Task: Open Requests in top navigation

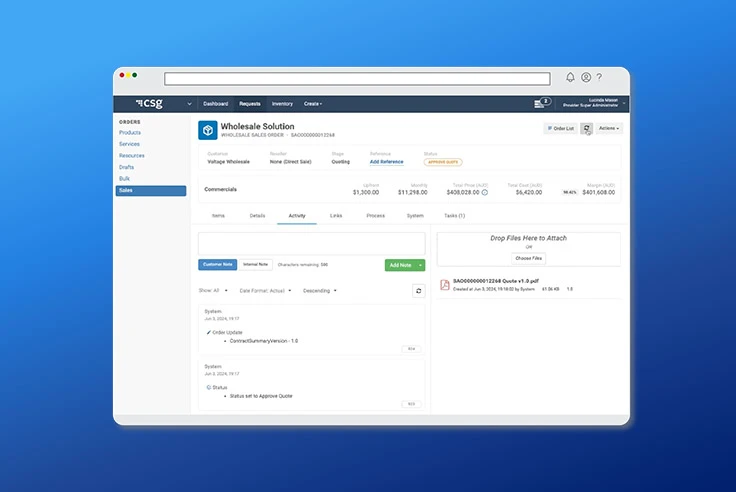Action: pos(250,104)
